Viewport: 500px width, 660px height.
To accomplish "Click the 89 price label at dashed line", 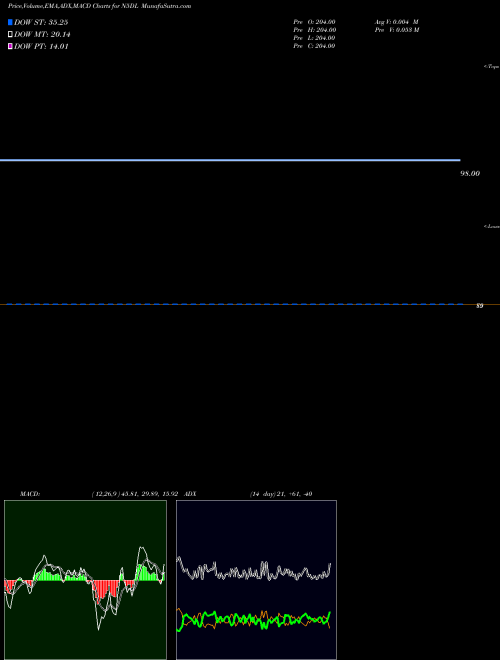I will (479, 306).
